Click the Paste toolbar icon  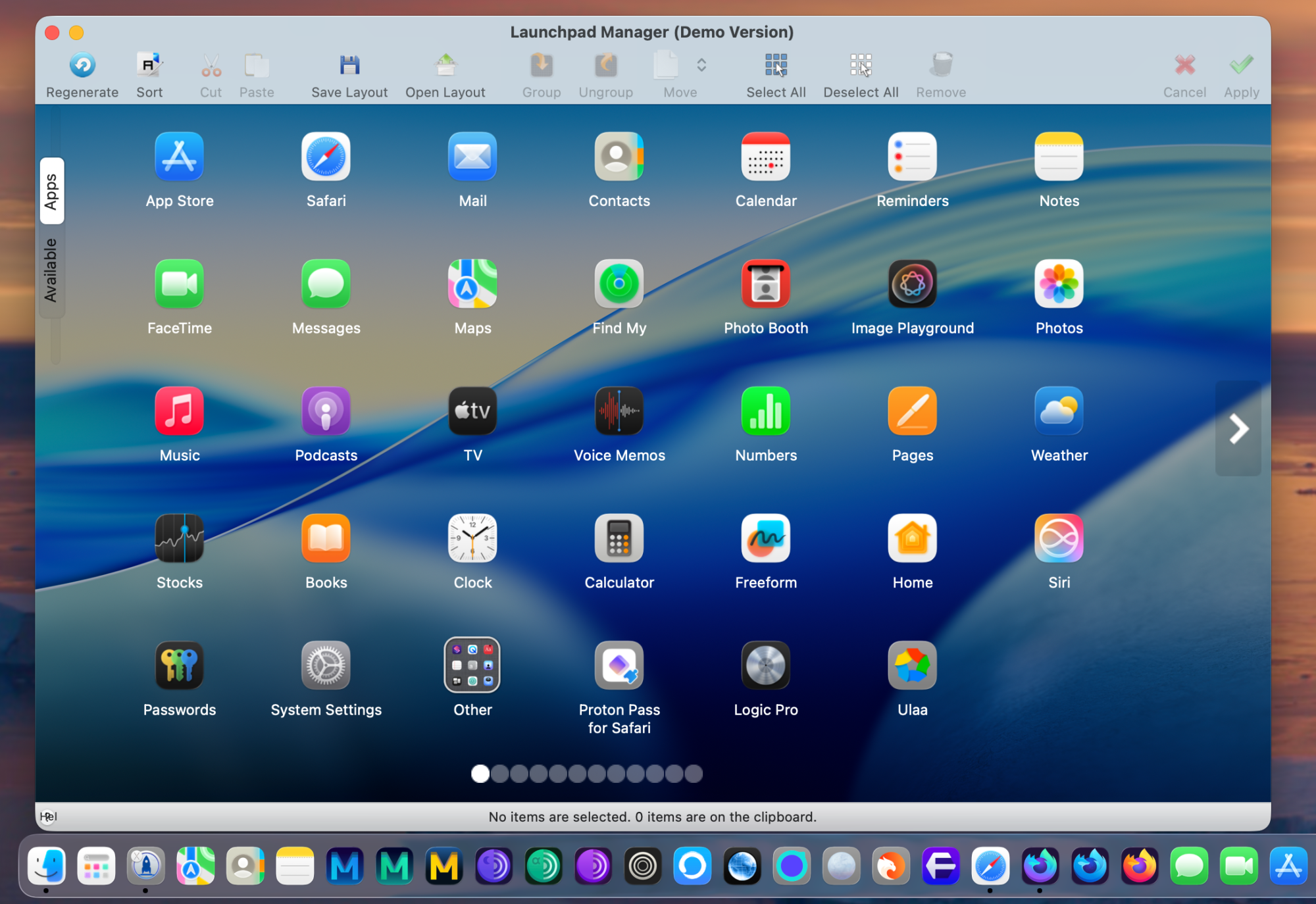click(257, 65)
